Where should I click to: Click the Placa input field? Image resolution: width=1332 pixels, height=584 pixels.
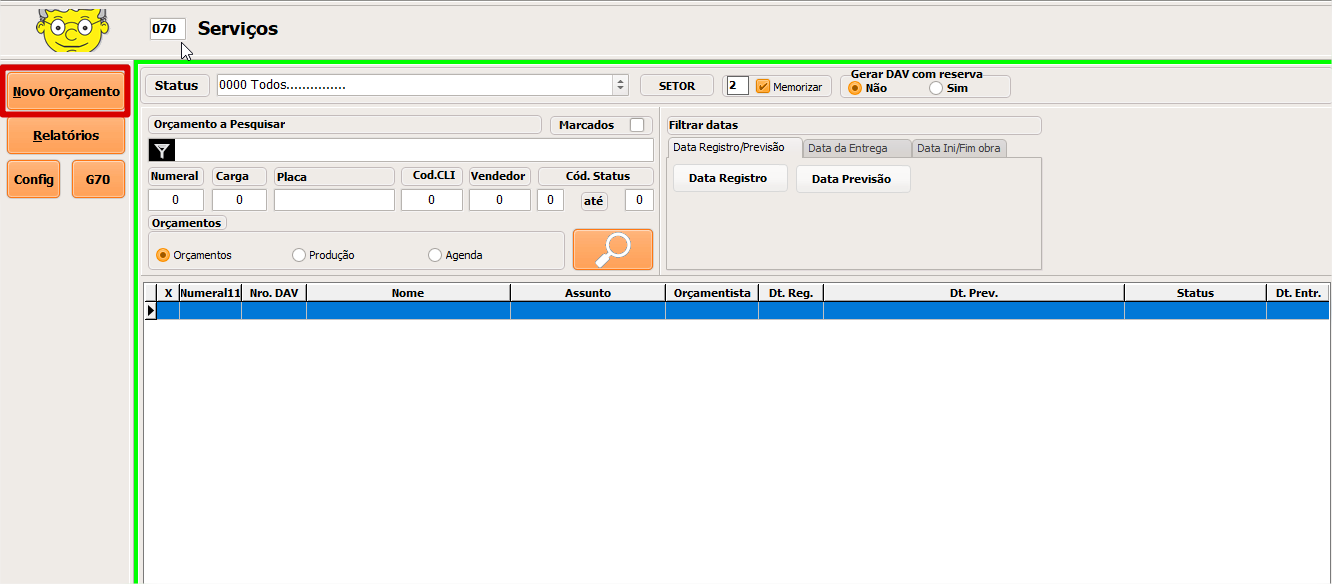coord(334,200)
